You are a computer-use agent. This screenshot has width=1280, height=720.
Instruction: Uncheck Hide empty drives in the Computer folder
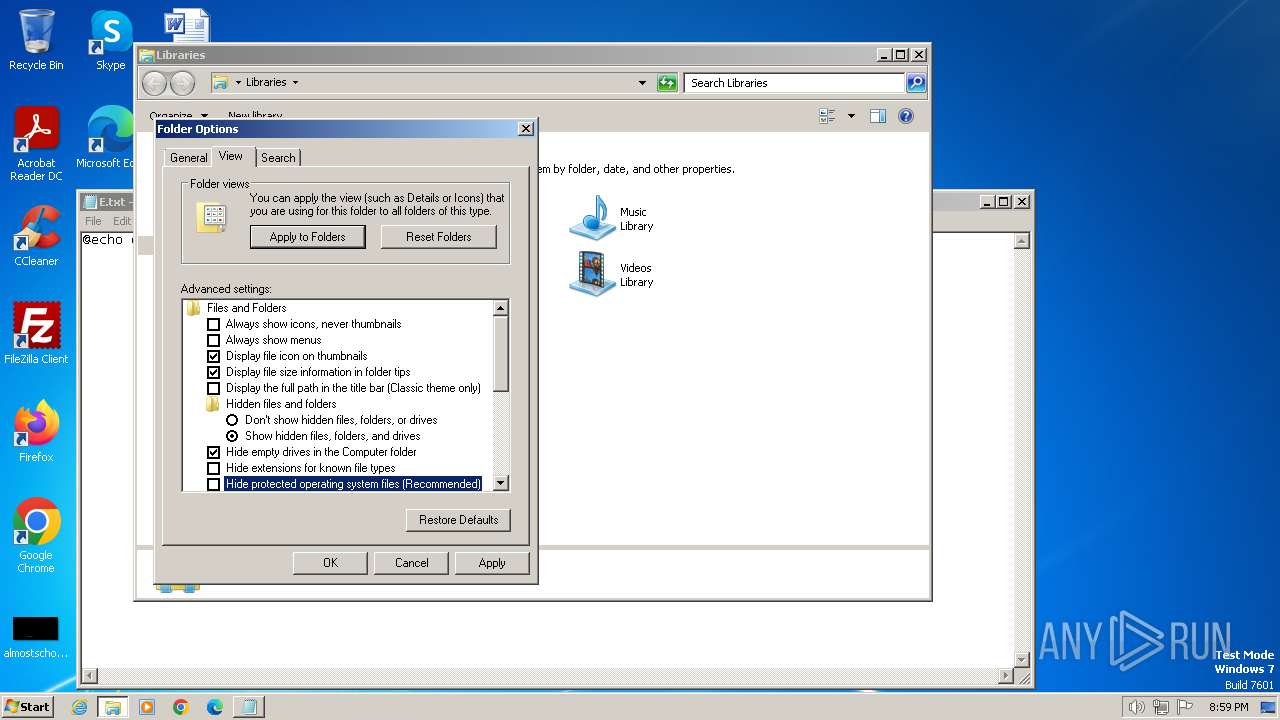click(213, 452)
